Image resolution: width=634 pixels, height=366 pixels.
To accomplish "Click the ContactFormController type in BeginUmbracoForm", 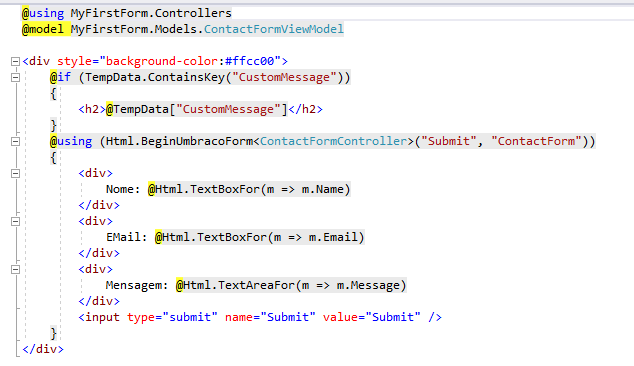I will pyautogui.click(x=334, y=141).
